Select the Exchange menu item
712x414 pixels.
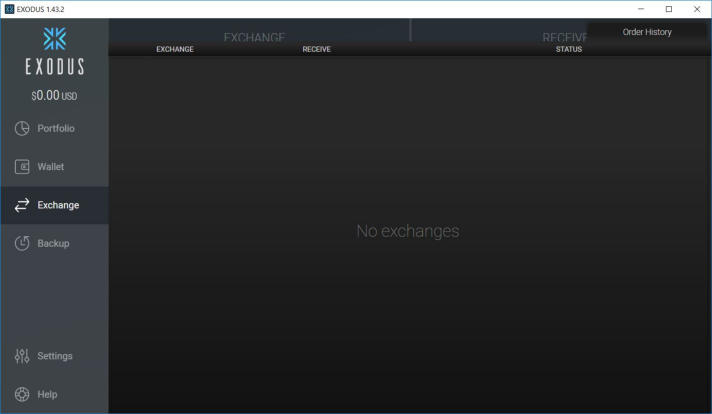tap(54, 205)
